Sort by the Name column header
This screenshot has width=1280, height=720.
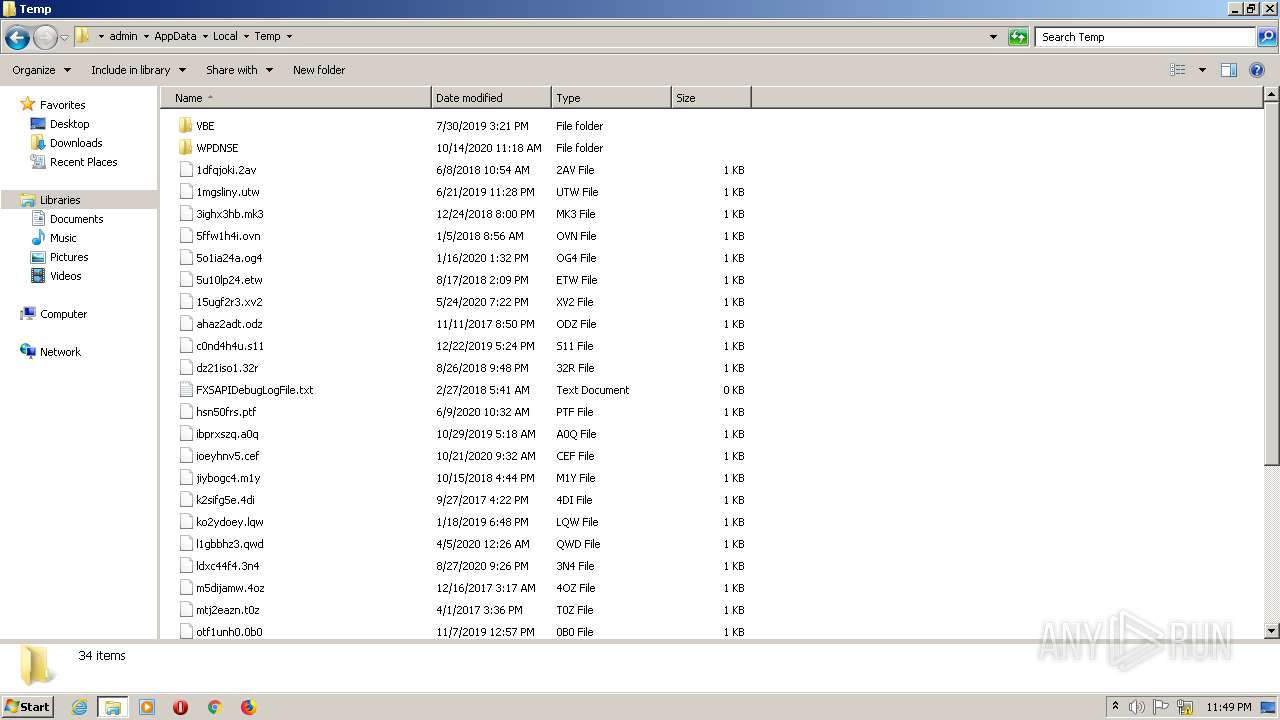(x=295, y=98)
